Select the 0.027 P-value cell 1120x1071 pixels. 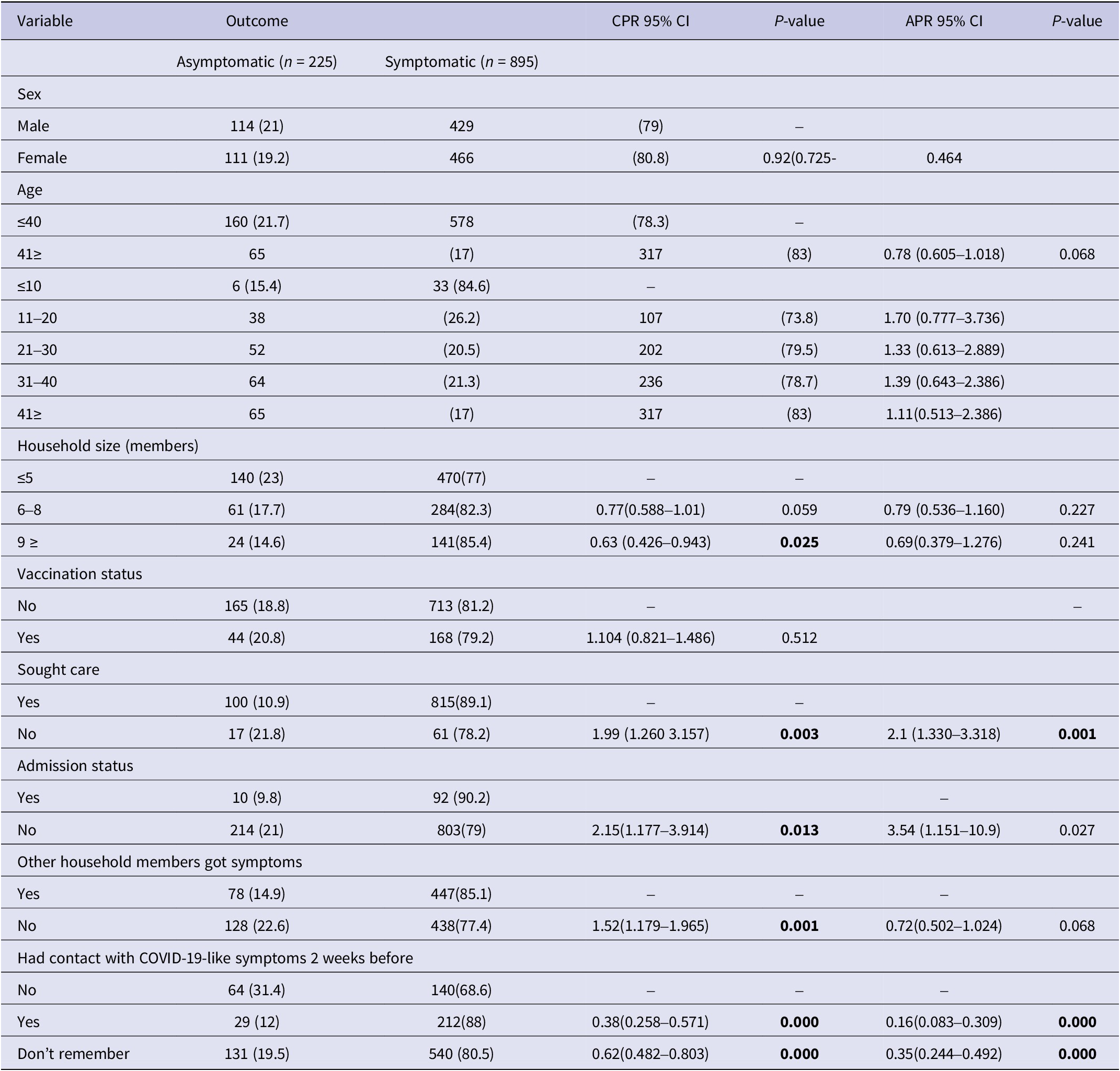[1077, 830]
